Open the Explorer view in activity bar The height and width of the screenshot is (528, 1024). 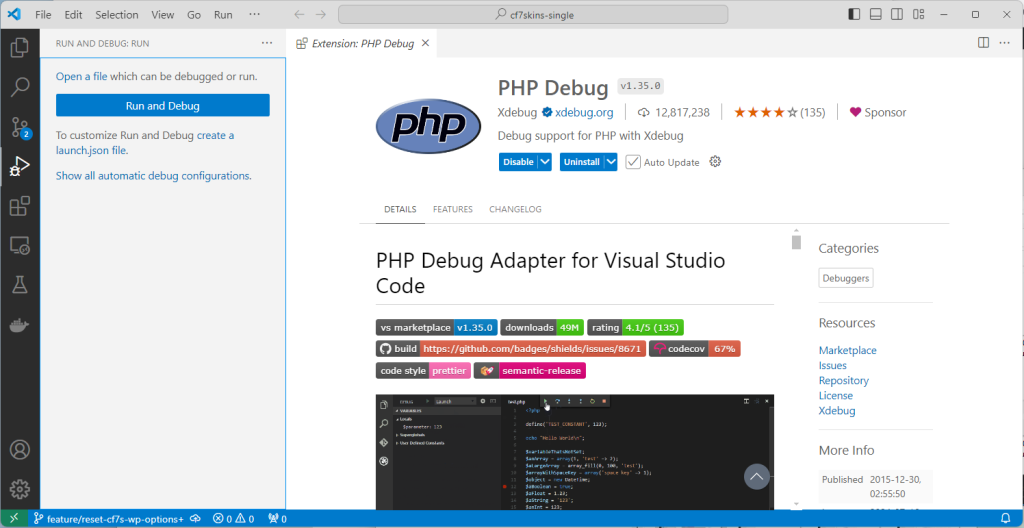[19, 47]
